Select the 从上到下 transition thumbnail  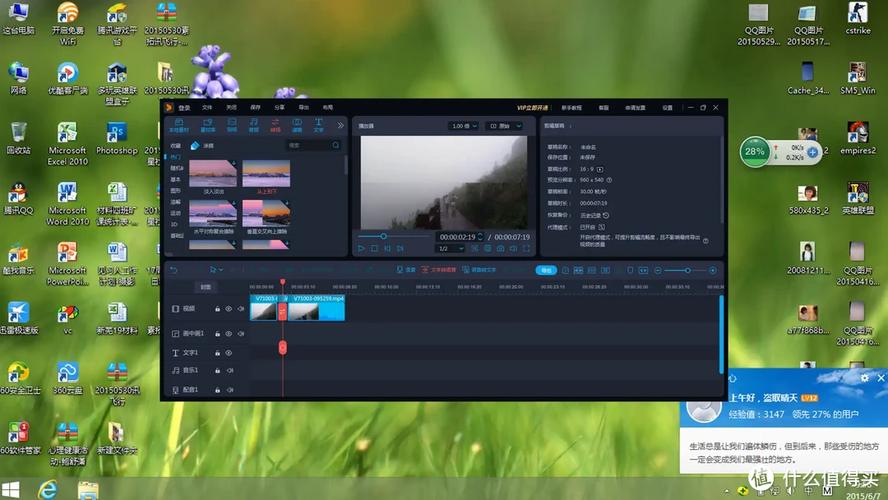tap(266, 174)
